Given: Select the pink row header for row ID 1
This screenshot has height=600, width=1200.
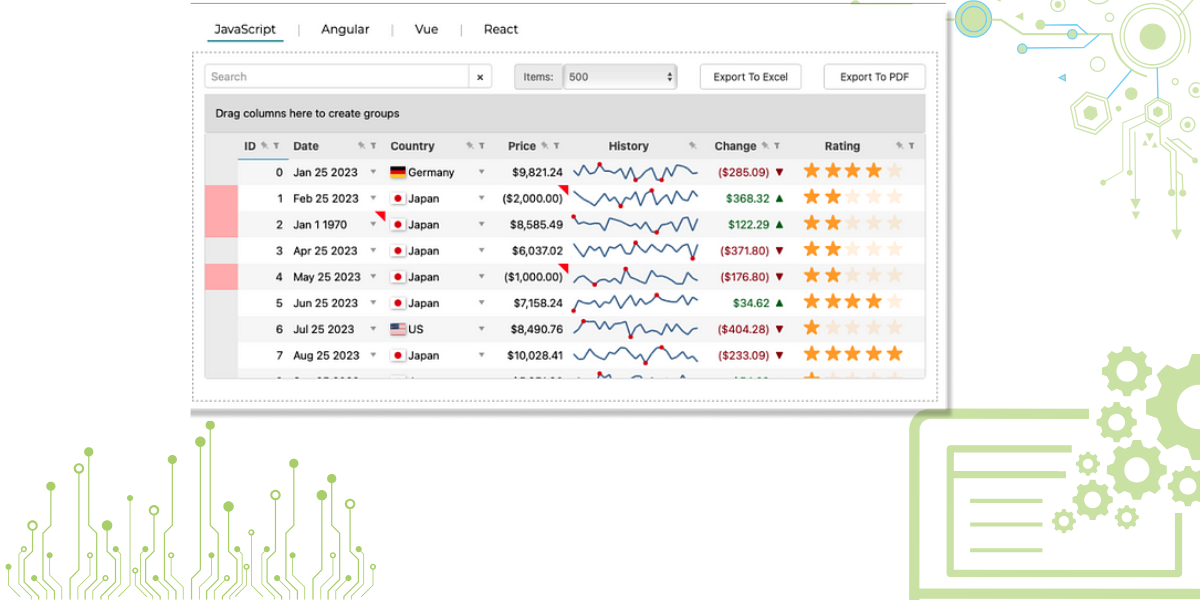Looking at the screenshot, I should (221, 198).
